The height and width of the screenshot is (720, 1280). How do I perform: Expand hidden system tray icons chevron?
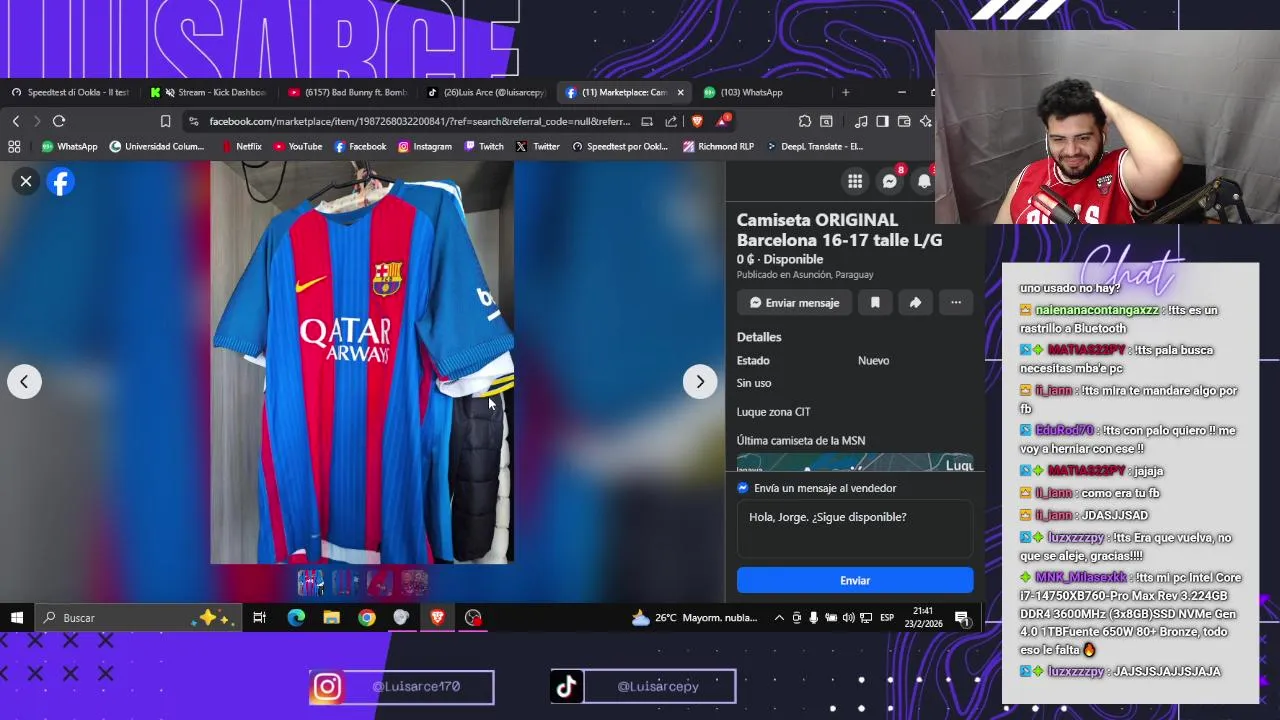779,618
